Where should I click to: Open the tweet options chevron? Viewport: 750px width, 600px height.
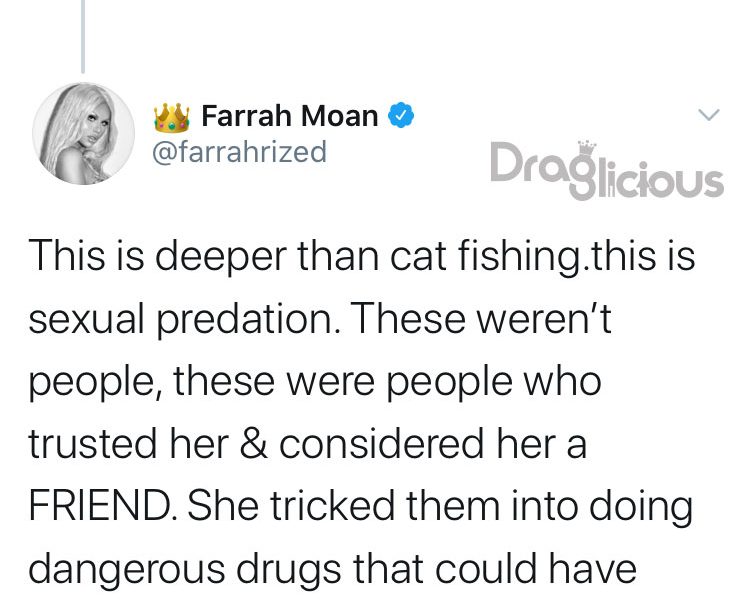pyautogui.click(x=708, y=114)
